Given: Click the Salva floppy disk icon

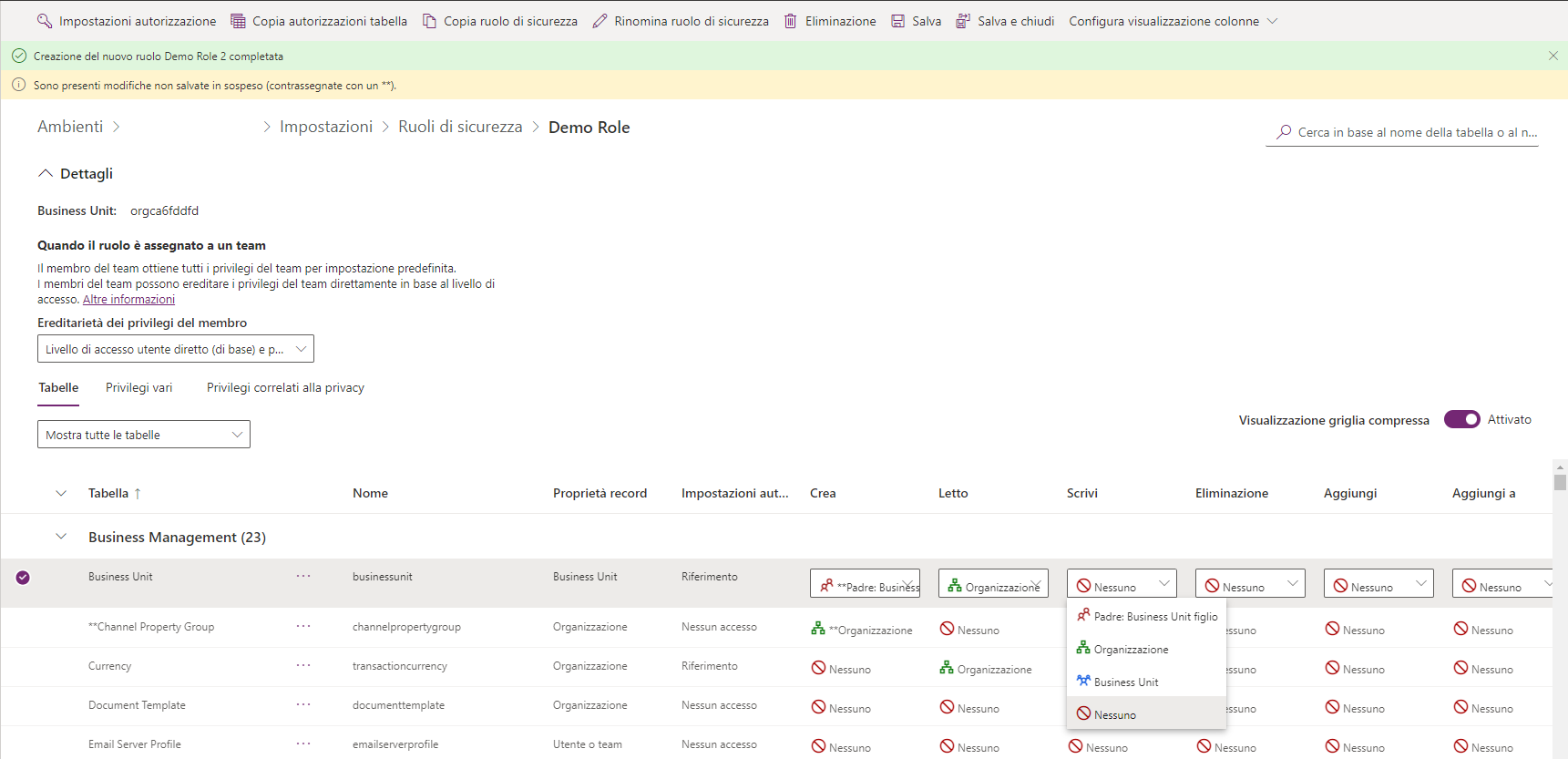Looking at the screenshot, I should click(x=898, y=21).
